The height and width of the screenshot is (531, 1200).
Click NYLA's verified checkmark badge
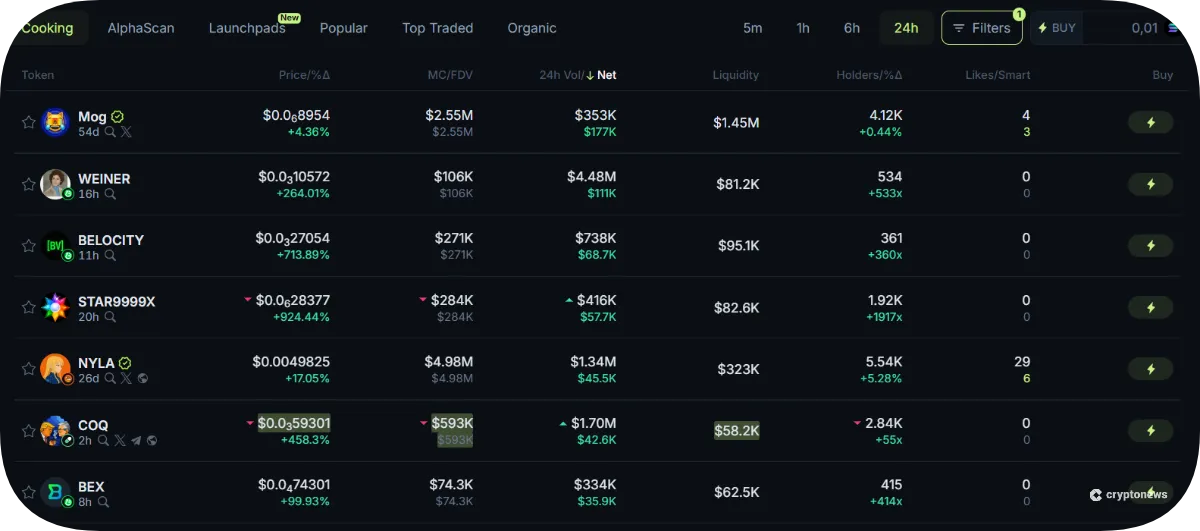click(125, 363)
